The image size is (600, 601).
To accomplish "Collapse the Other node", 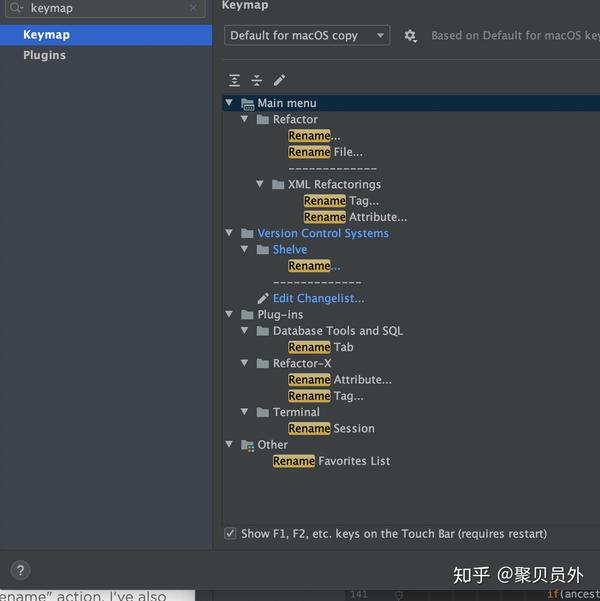I will click(229, 444).
